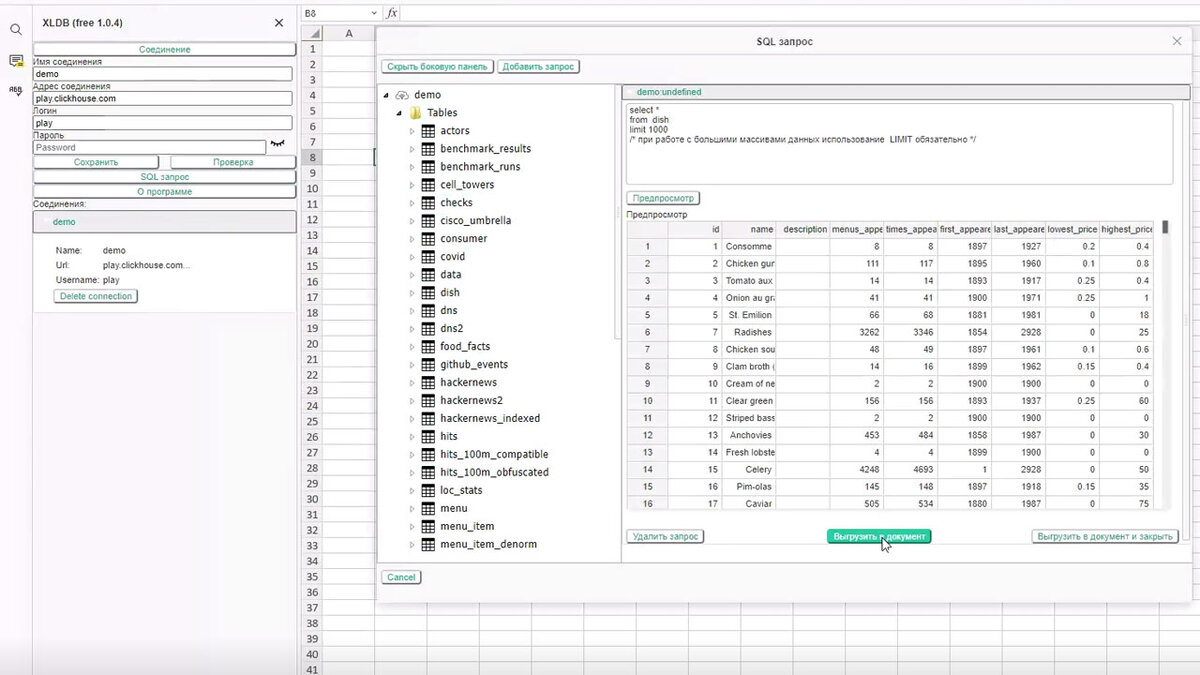Screen dimensions: 1200x675
Task: Select the menu_item table
Action: (x=467, y=527)
